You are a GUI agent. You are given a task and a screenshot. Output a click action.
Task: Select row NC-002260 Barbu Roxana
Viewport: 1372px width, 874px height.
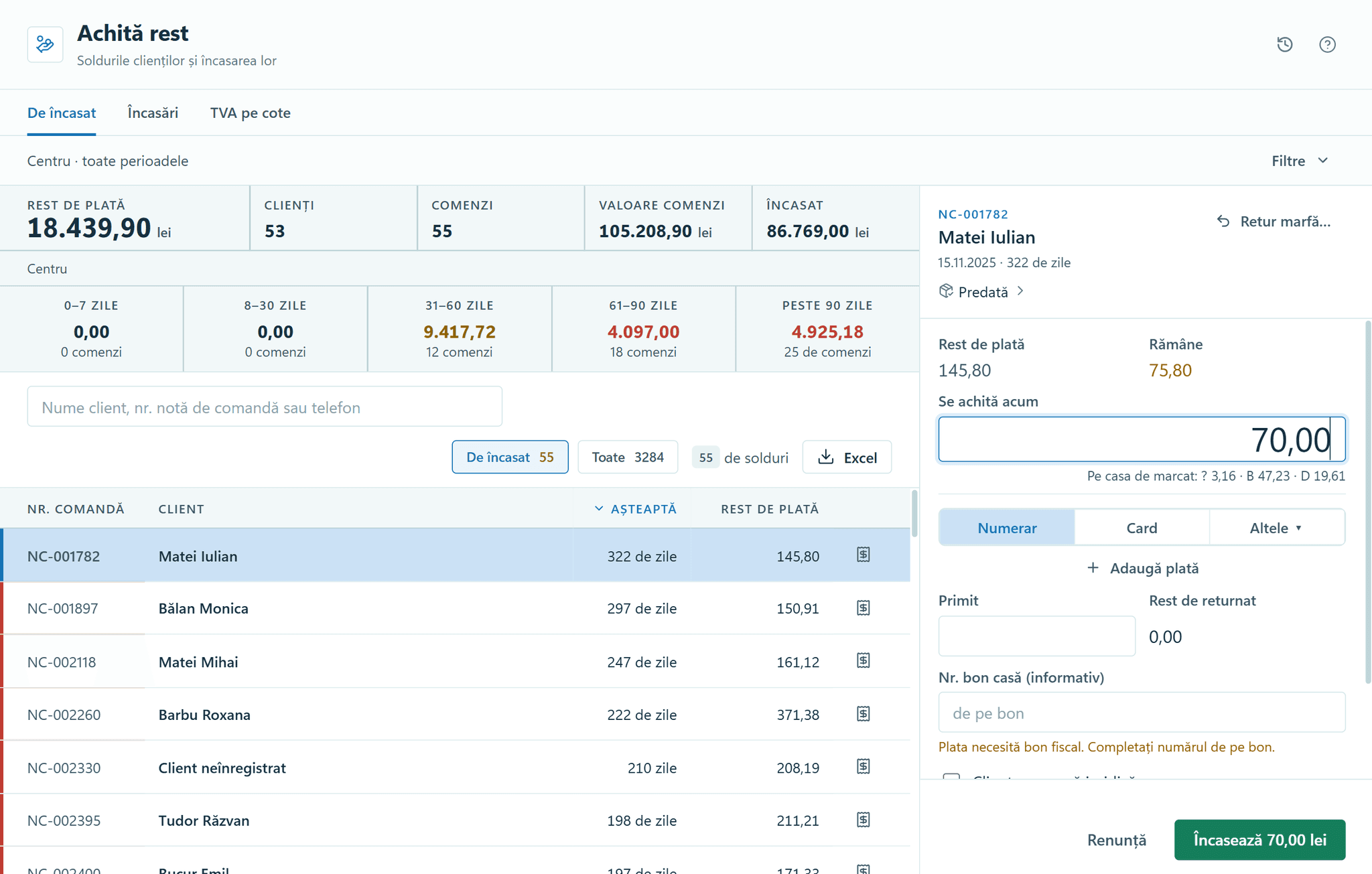pos(456,714)
